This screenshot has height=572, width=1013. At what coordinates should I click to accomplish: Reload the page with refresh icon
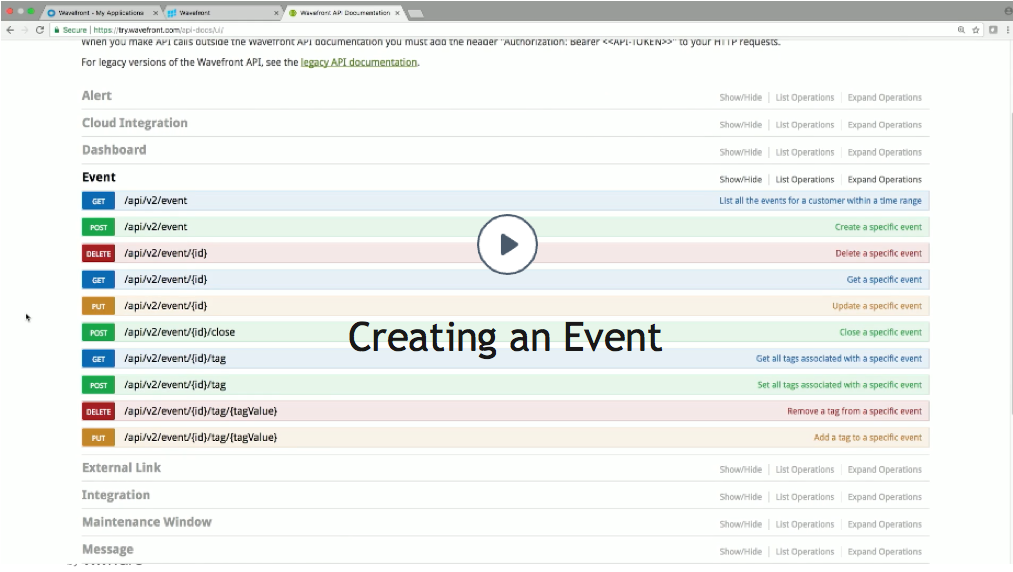tap(40, 30)
